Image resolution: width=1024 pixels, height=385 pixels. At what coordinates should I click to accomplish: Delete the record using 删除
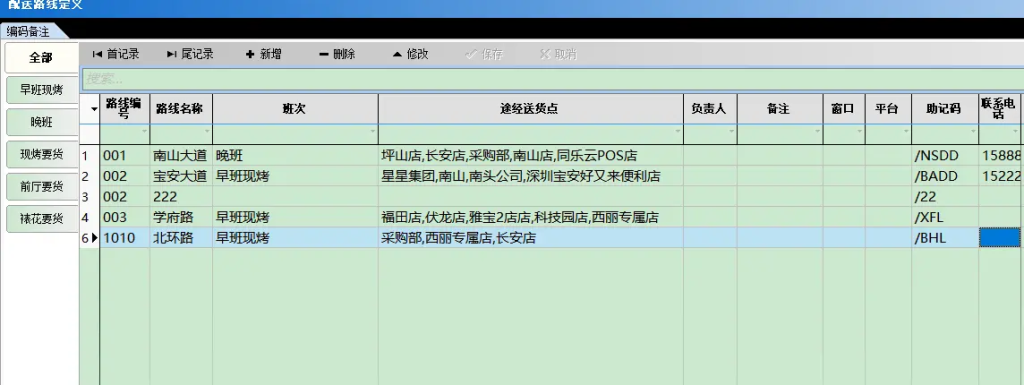click(x=337, y=54)
